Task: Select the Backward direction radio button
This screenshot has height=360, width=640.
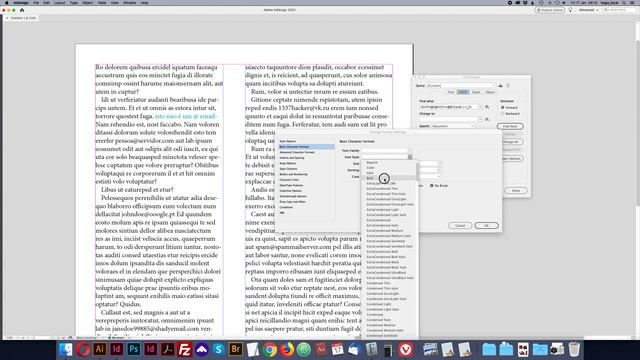Action: 502,113
